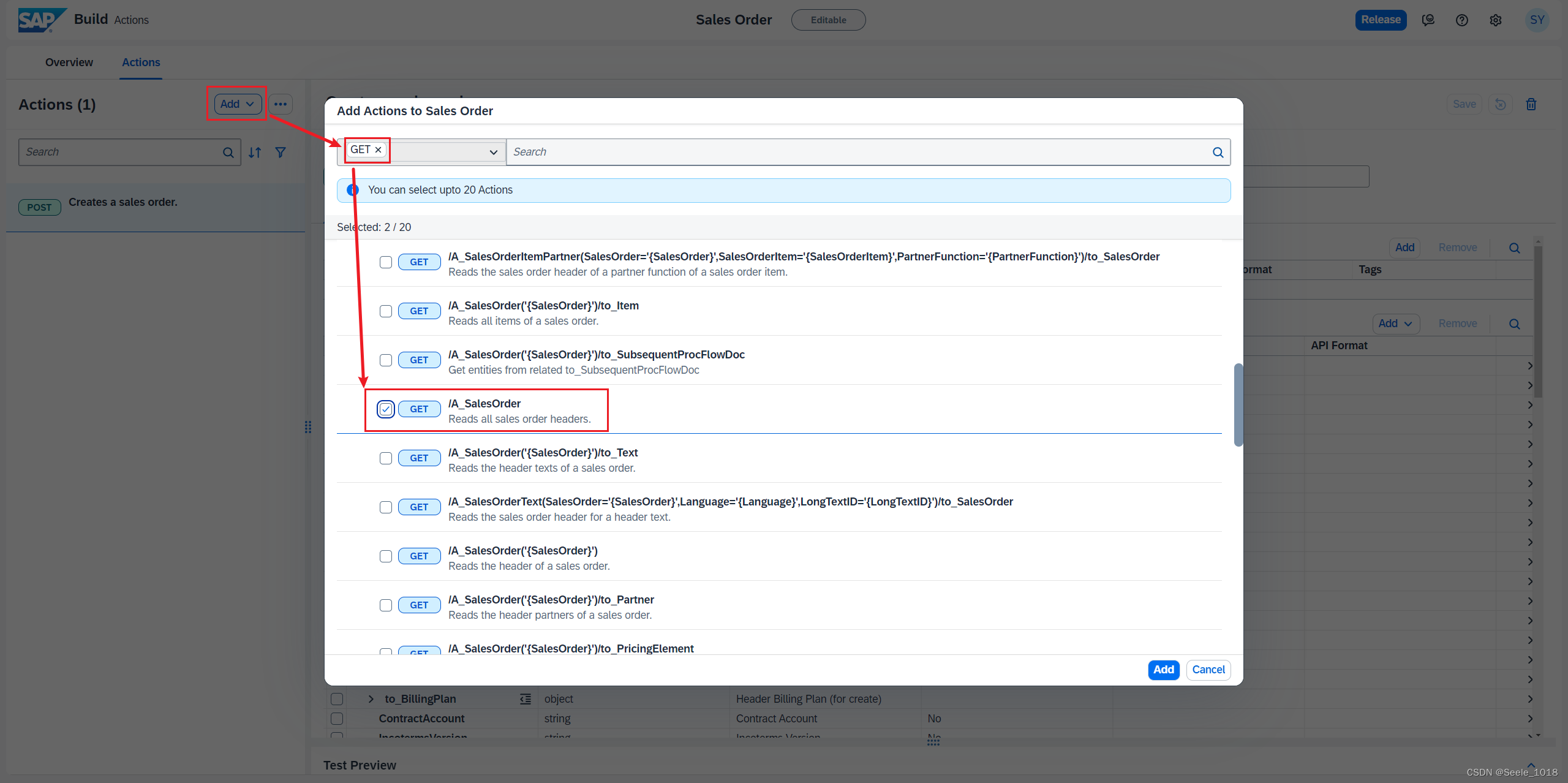This screenshot has width=1568, height=783.
Task: Click the information icon in the 20 Actions message
Action: pos(353,190)
